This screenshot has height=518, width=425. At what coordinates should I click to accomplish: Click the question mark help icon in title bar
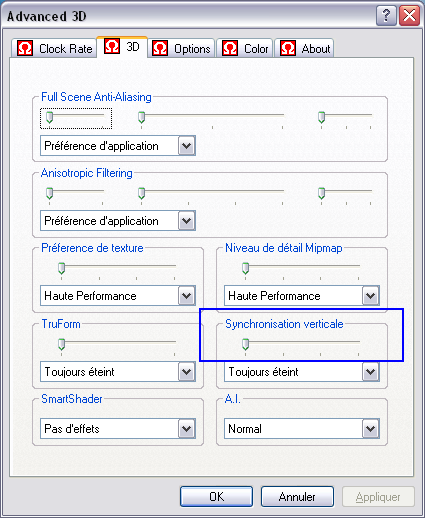386,15
